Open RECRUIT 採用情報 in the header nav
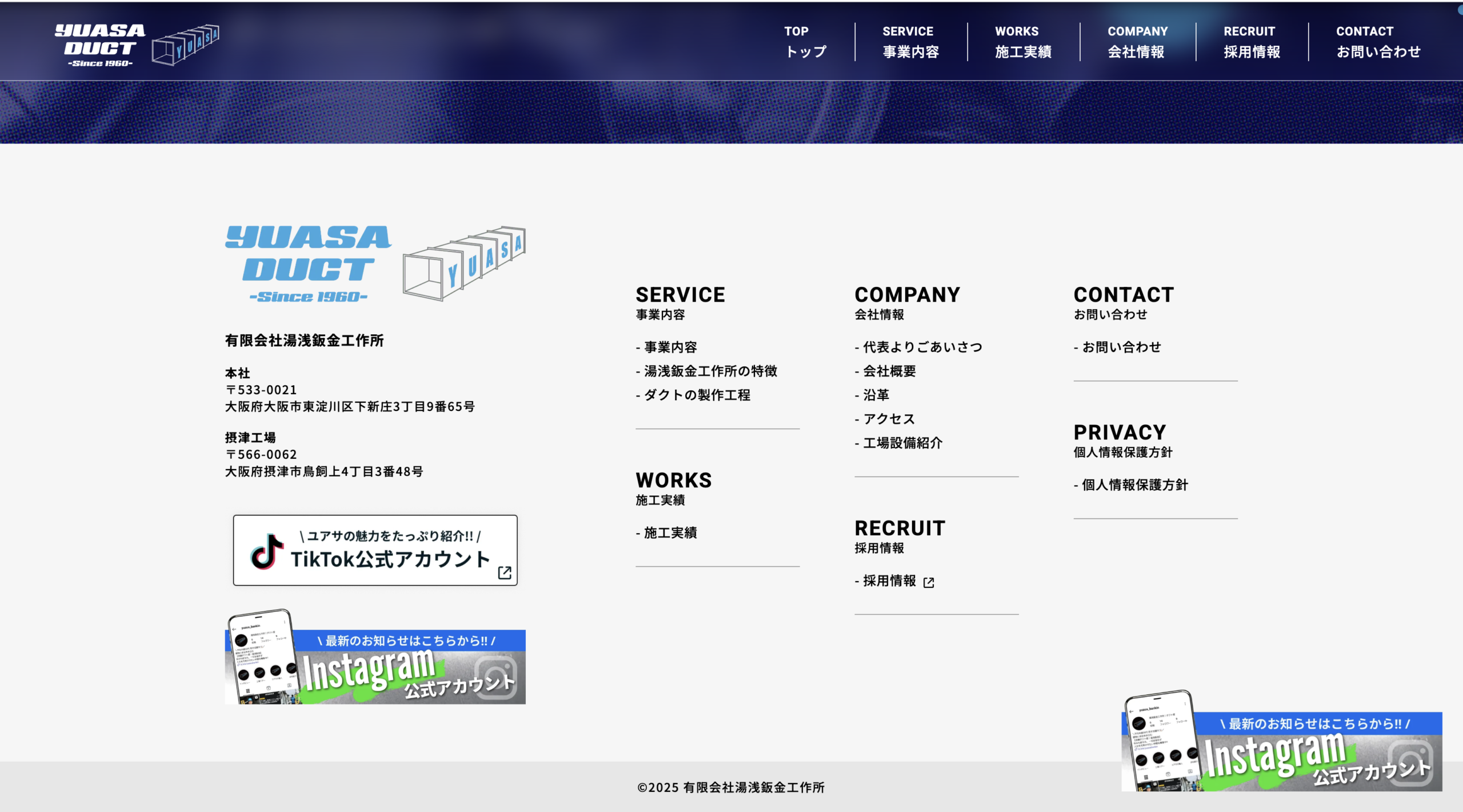The height and width of the screenshot is (812, 1463). point(1252,42)
